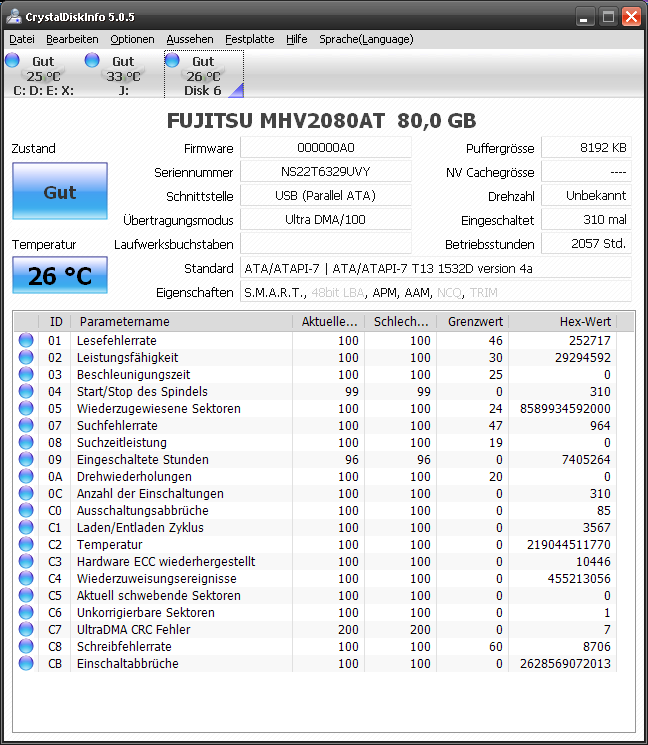Select hex value 8589934592000

[x=565, y=409]
